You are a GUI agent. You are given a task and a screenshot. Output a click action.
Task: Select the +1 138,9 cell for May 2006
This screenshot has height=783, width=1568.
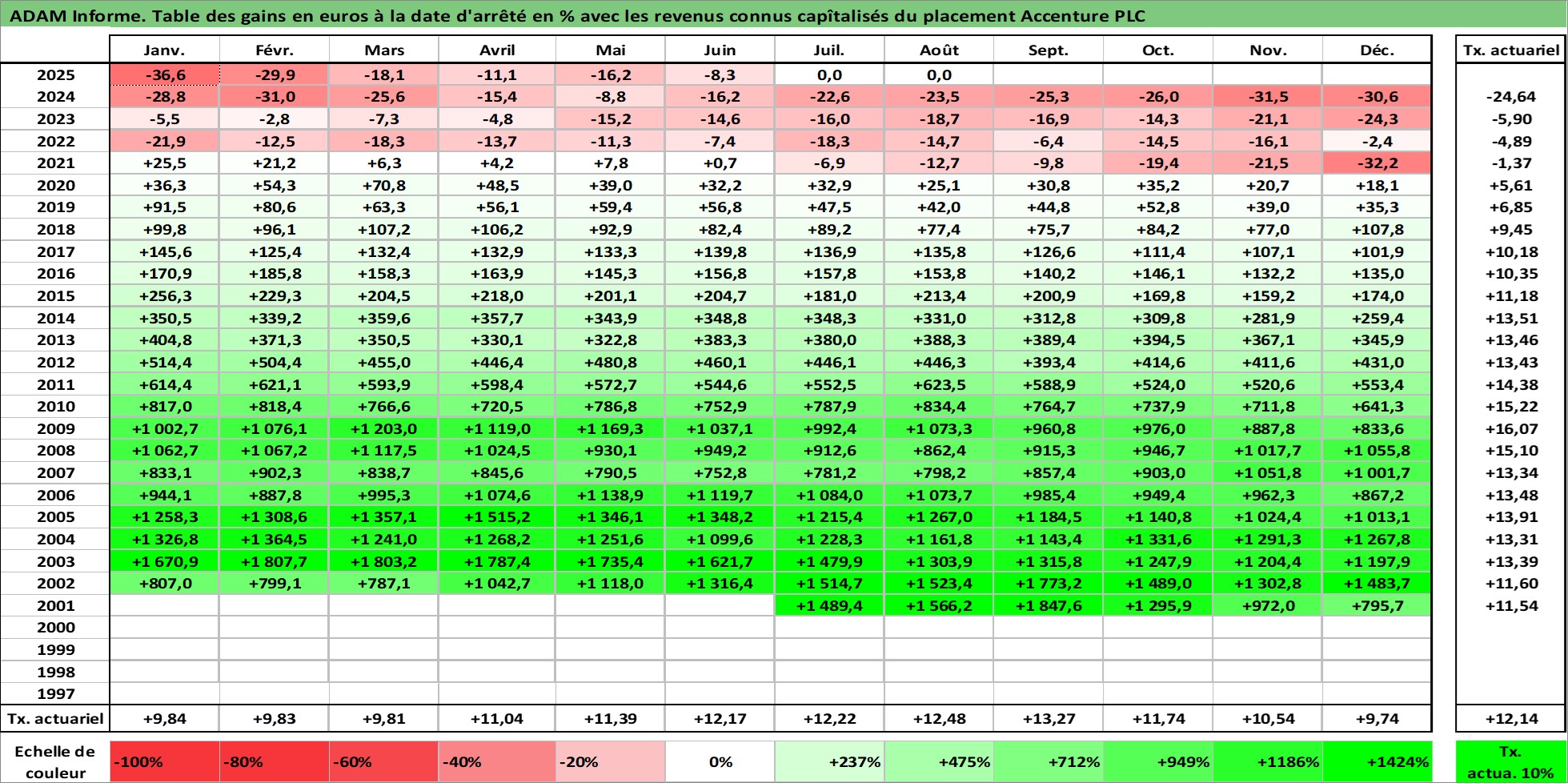point(610,495)
